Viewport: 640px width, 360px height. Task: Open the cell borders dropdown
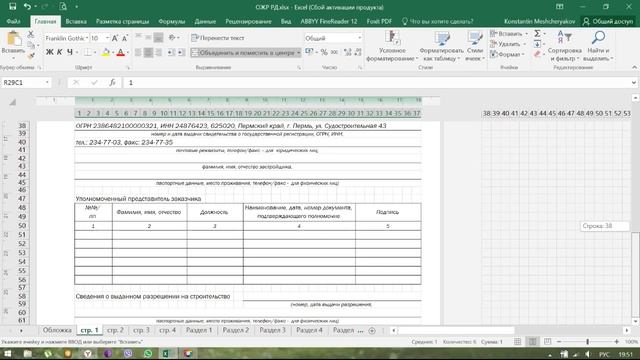(x=95, y=52)
